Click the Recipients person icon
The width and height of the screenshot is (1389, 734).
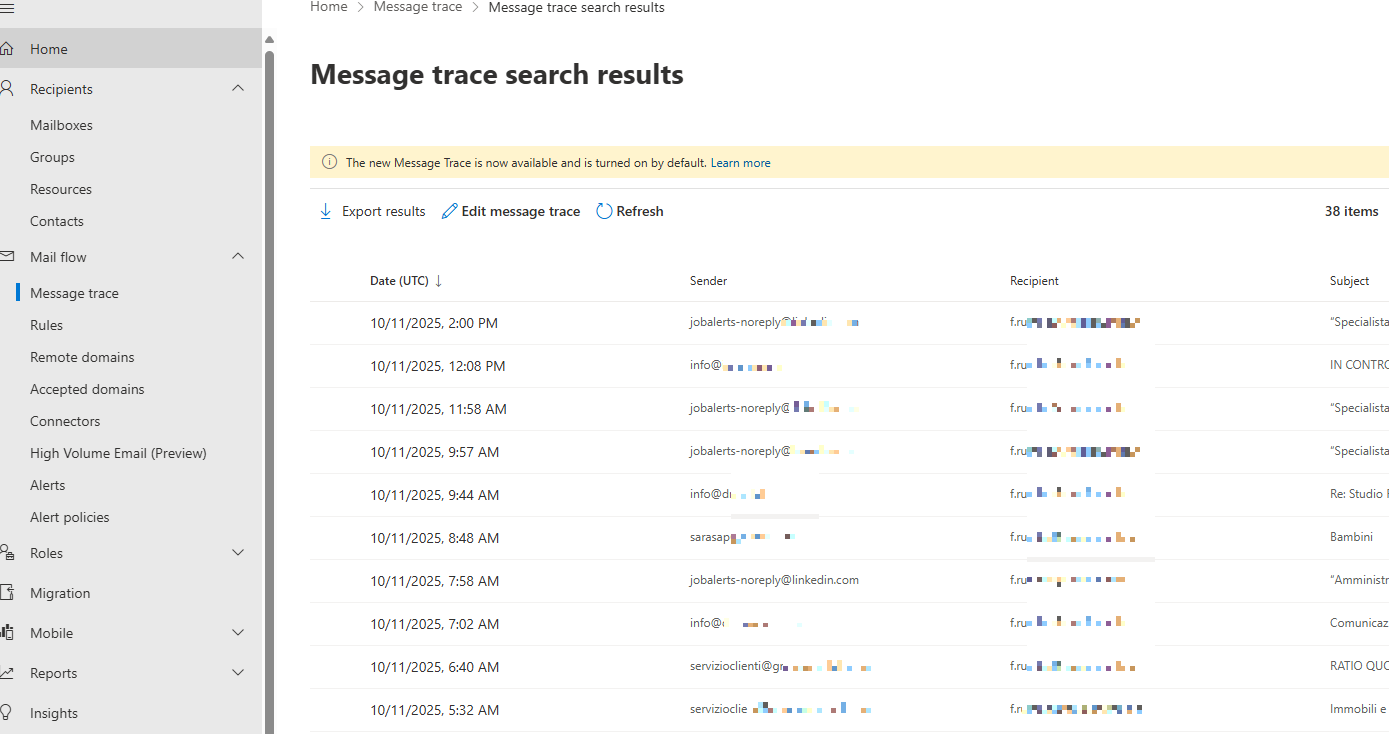coord(7,89)
